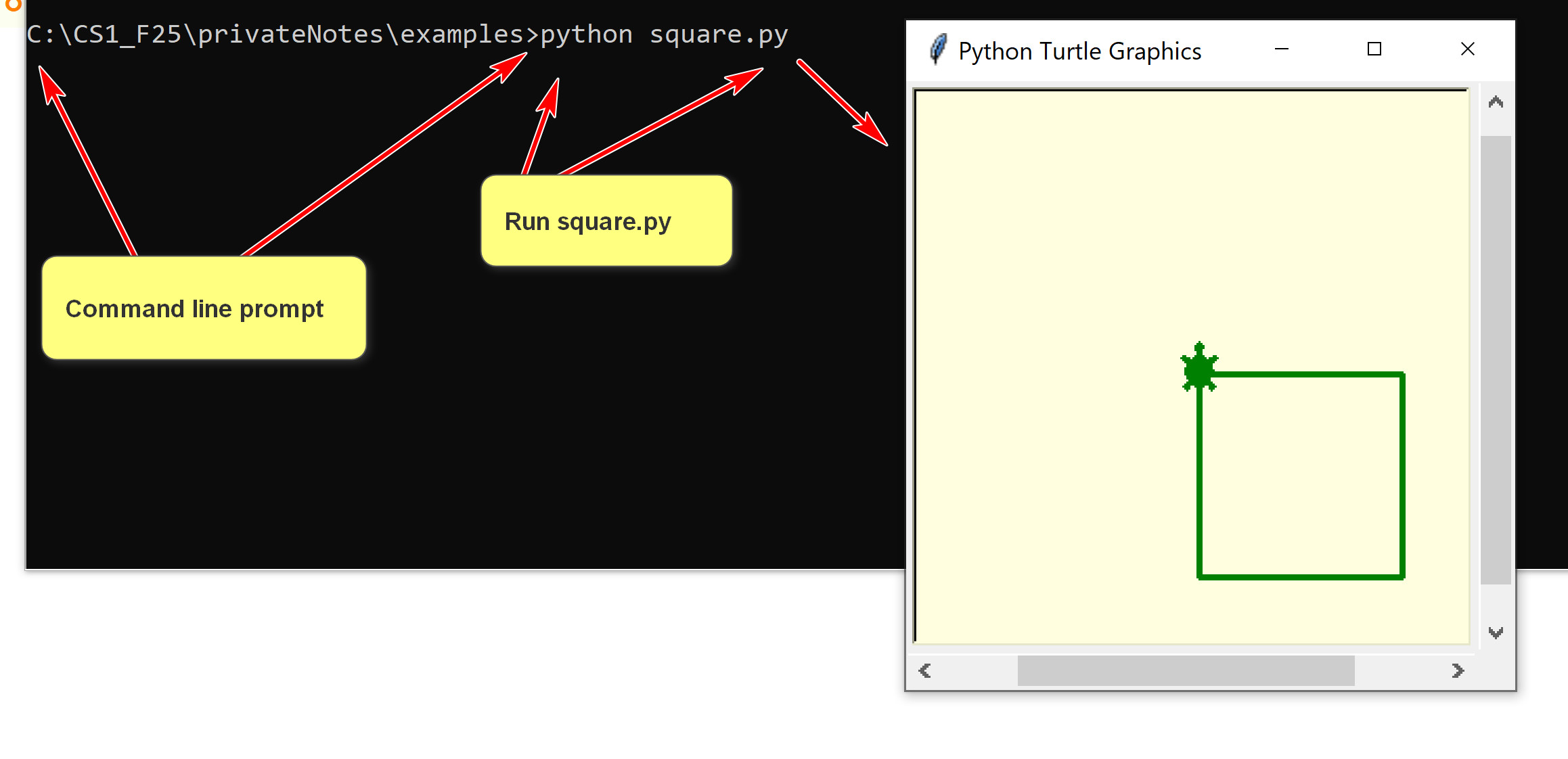Image resolution: width=1568 pixels, height=759 pixels.
Task: Minimize the Python Turtle Graphics window
Action: click(x=1281, y=49)
